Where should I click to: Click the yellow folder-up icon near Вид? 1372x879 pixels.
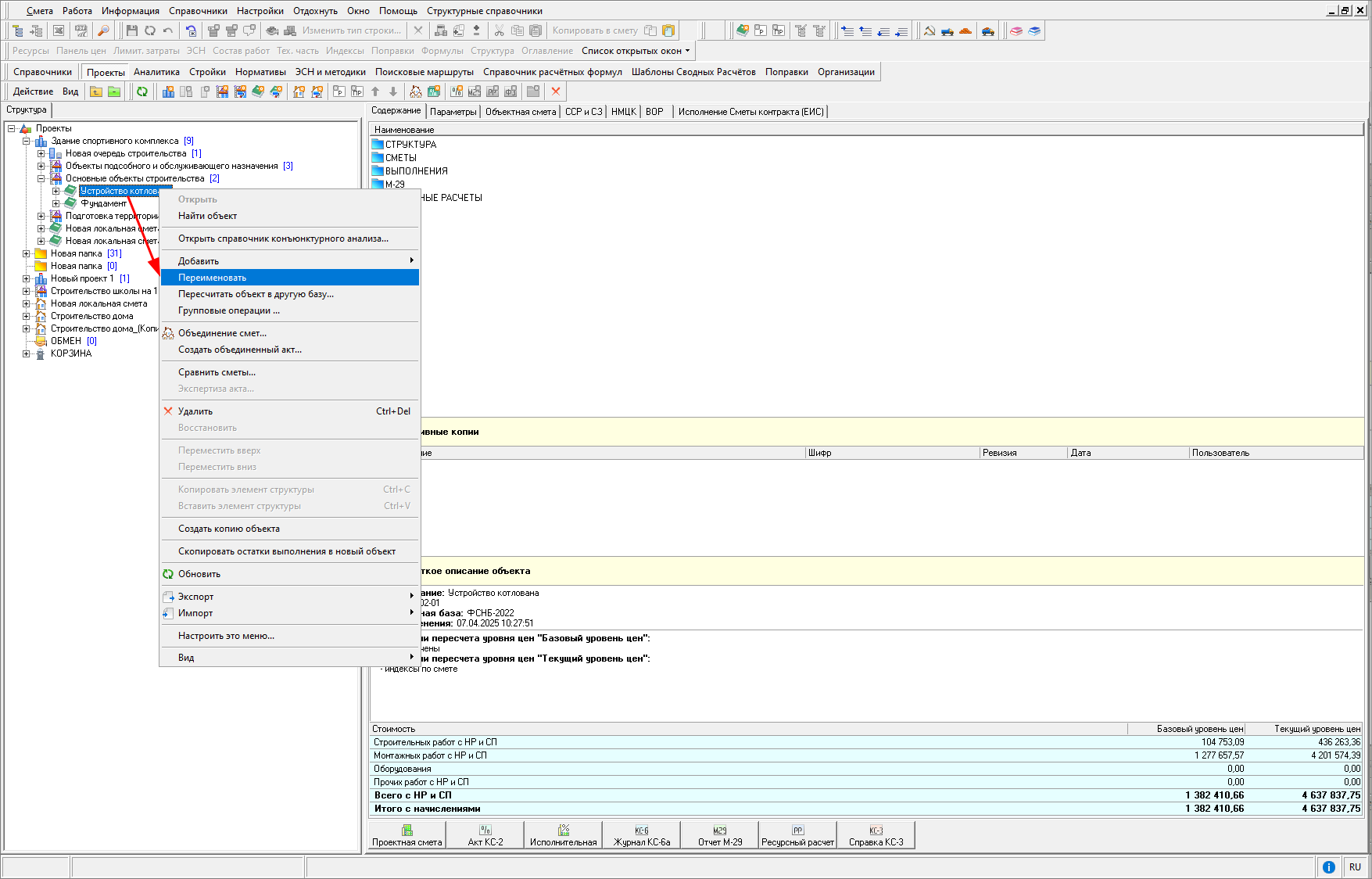pos(95,91)
